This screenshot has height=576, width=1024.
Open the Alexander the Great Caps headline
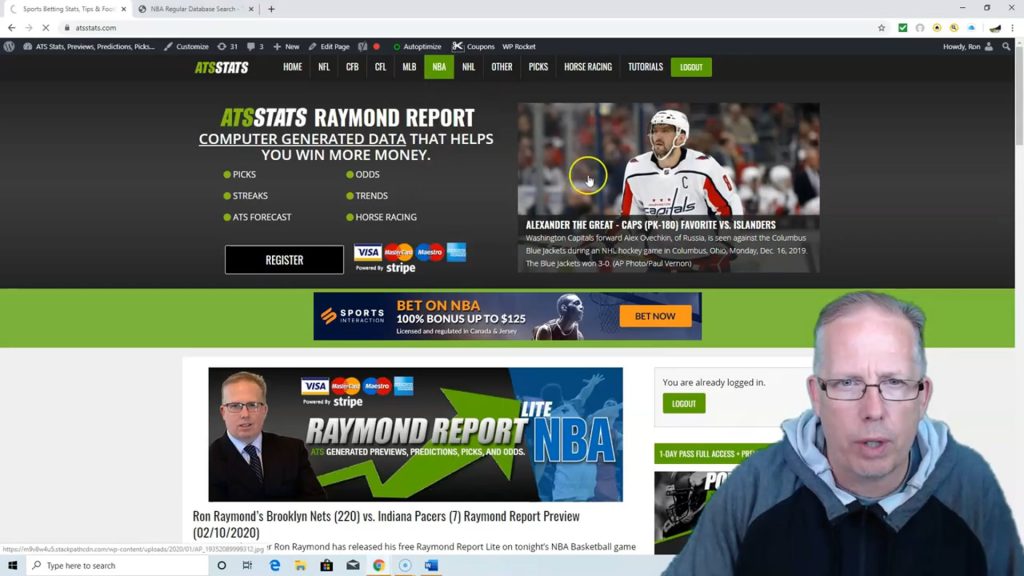pyautogui.click(x=650, y=225)
